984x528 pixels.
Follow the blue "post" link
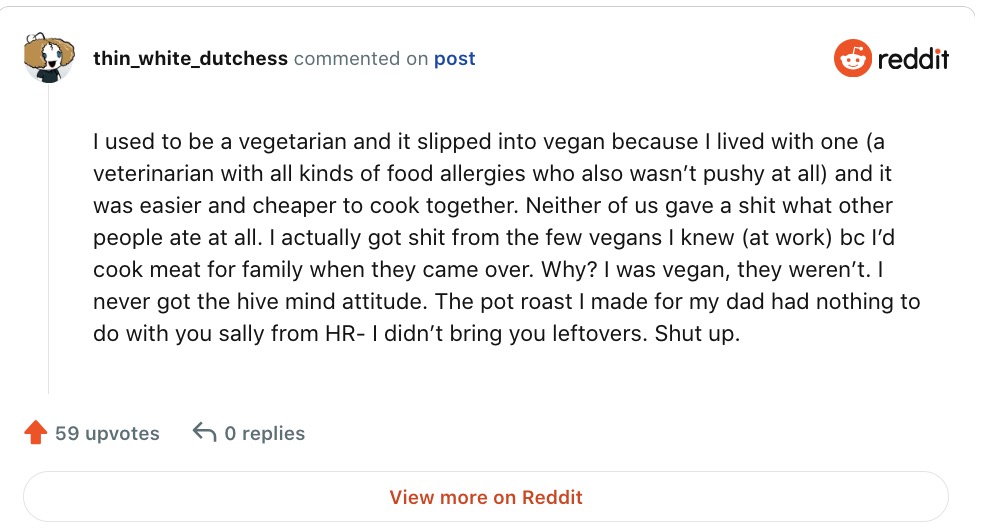454,59
